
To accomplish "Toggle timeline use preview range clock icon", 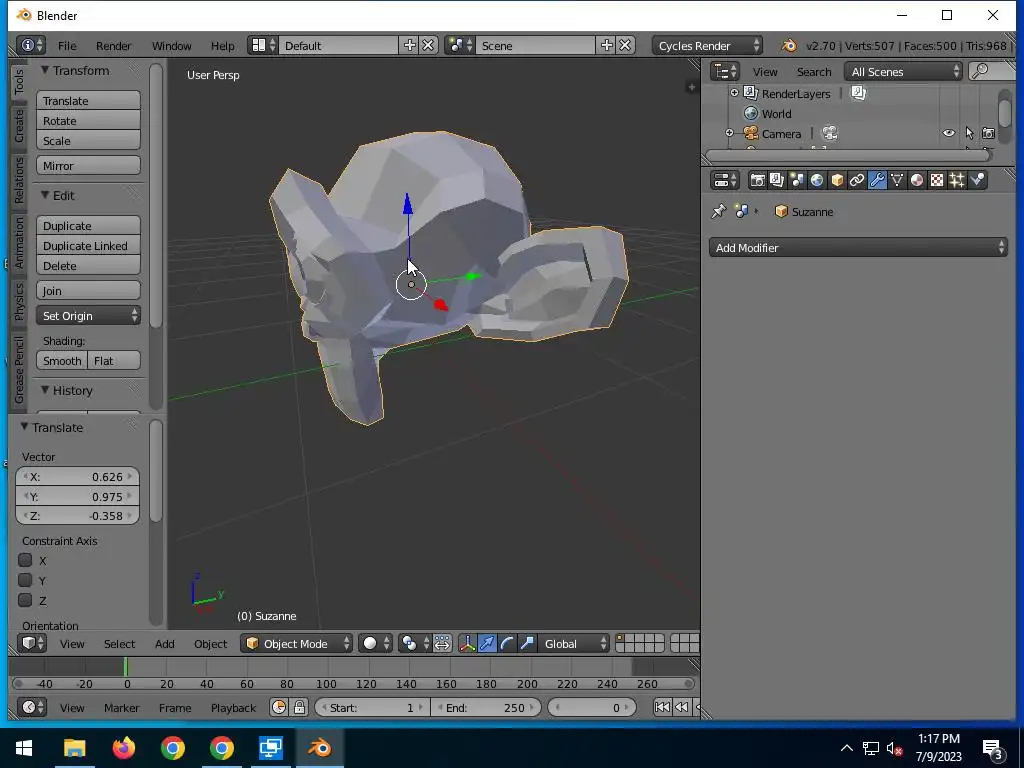I will tap(279, 707).
